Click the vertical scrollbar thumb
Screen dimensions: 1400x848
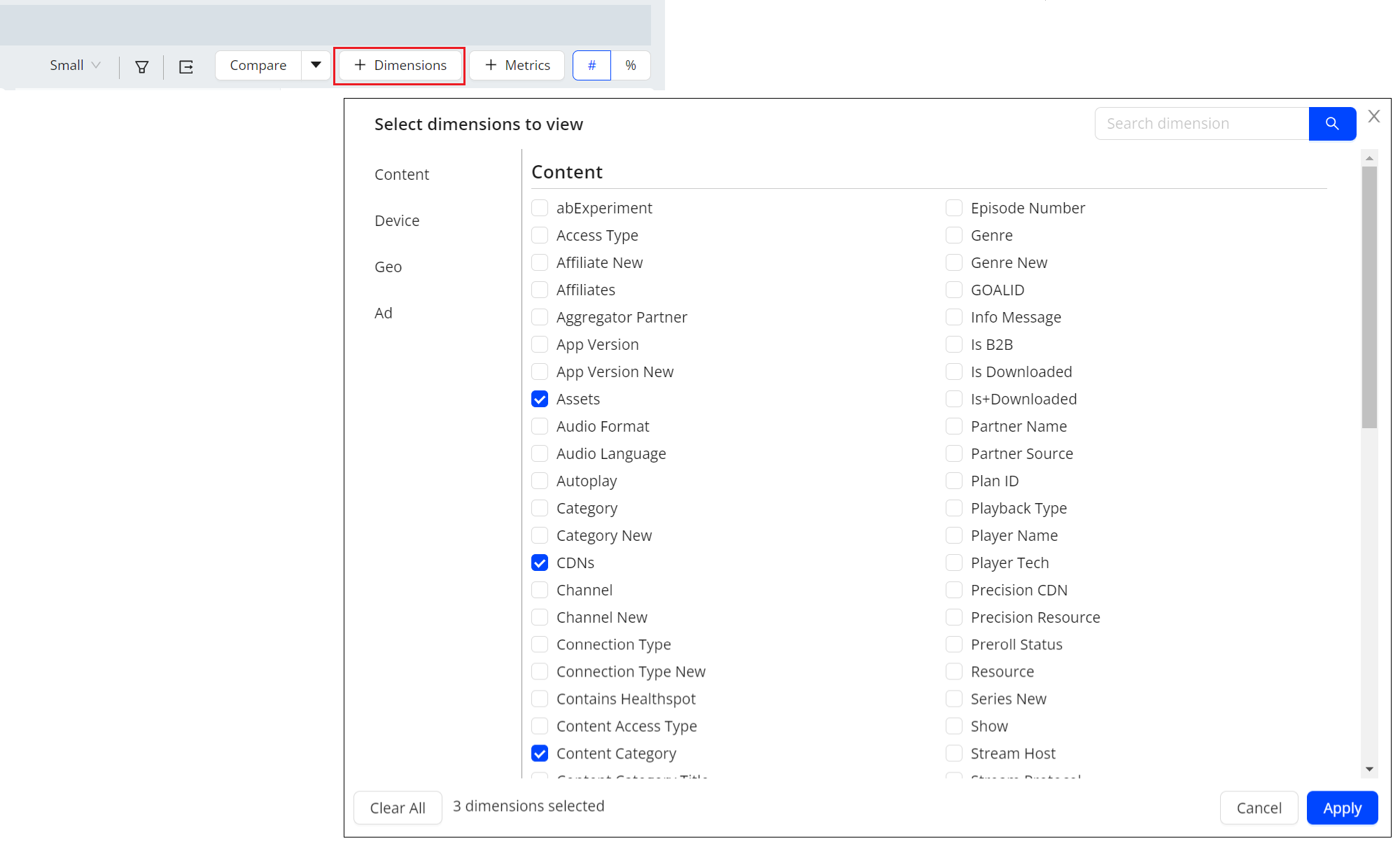pos(1369,297)
